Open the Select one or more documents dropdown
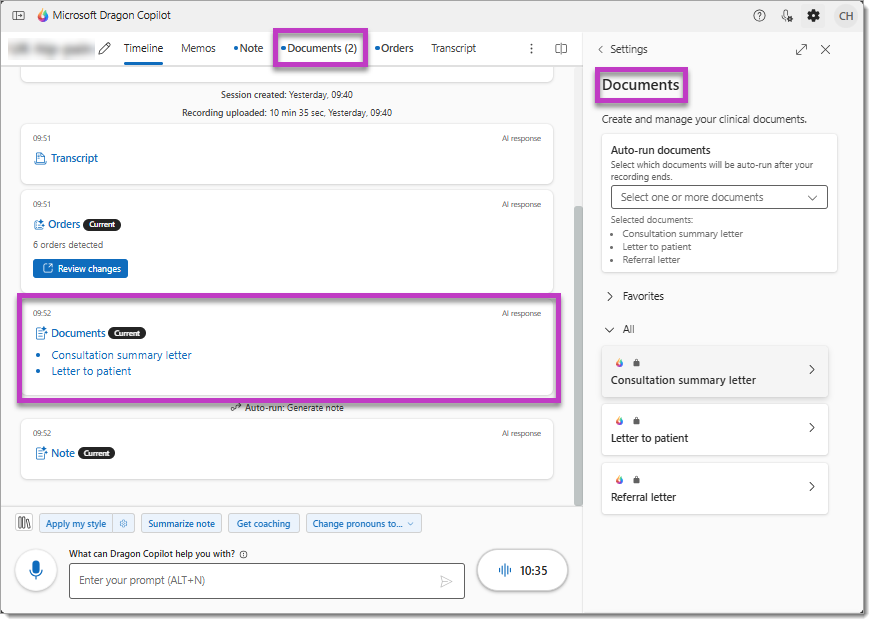 (719, 197)
